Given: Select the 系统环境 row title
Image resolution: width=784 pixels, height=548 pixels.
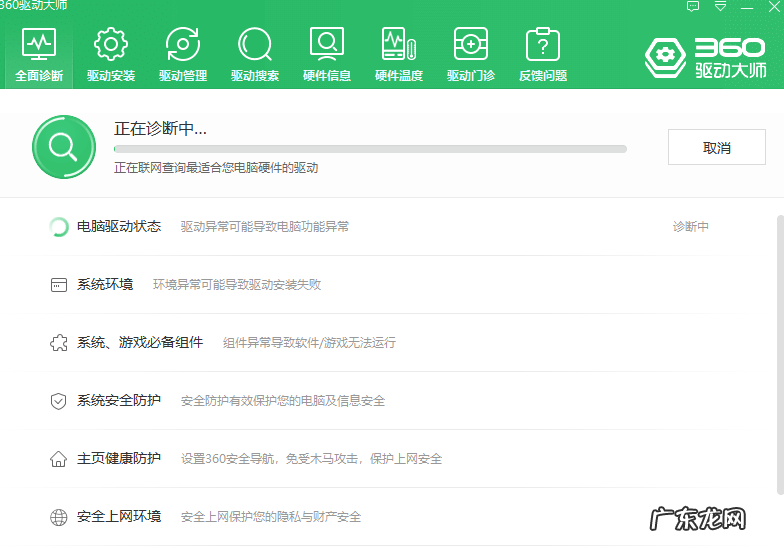Looking at the screenshot, I should [105, 284].
